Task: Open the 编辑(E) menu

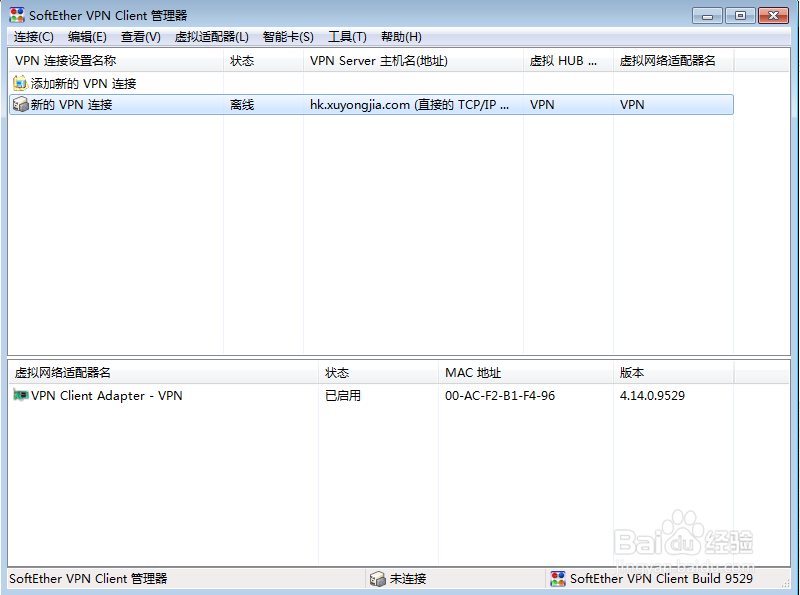Action: pos(87,37)
